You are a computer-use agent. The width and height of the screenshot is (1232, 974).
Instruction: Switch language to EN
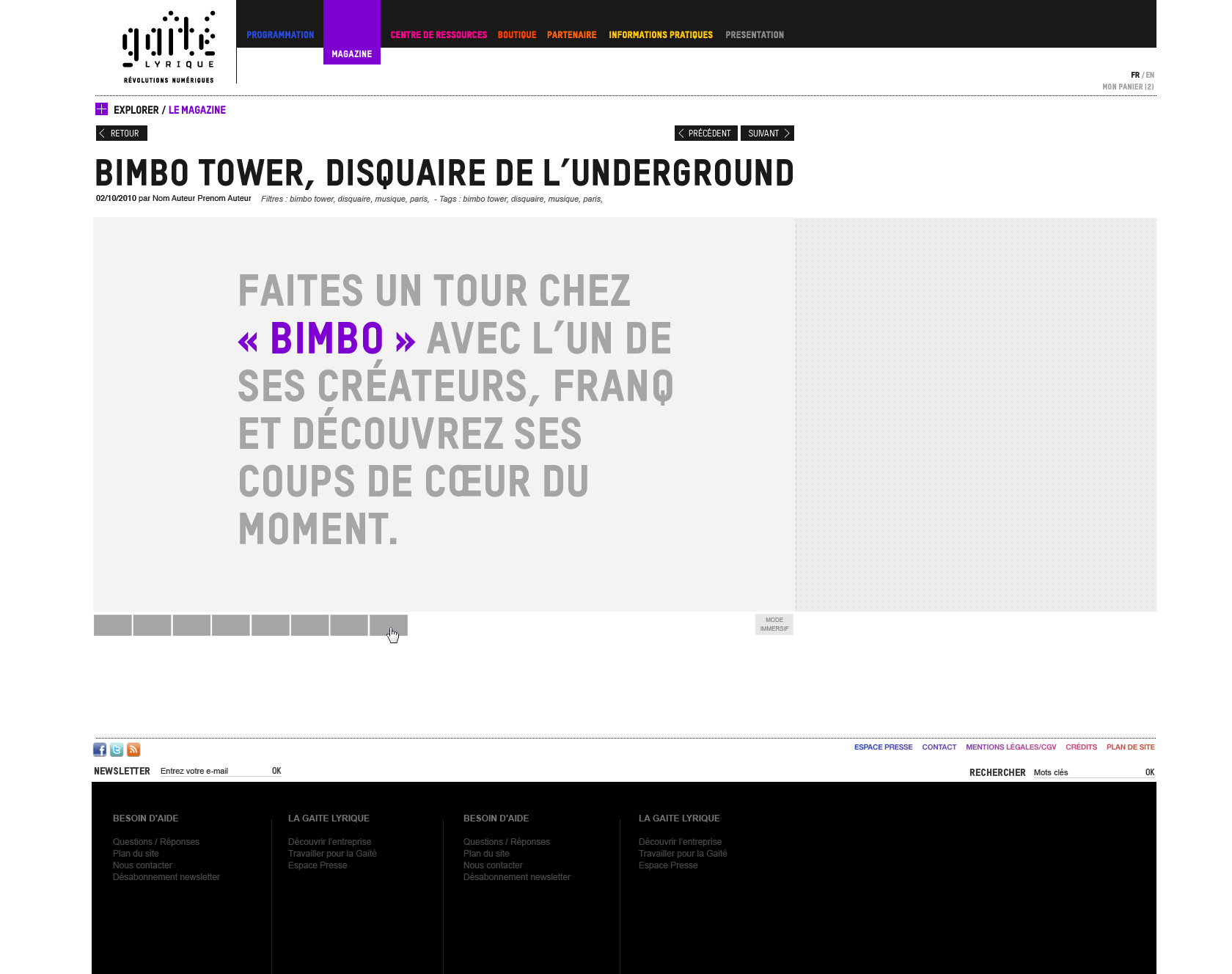[x=1150, y=75]
